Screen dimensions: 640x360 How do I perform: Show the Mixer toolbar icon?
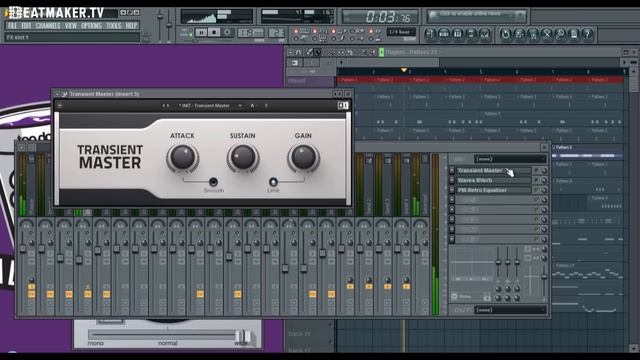tap(484, 34)
